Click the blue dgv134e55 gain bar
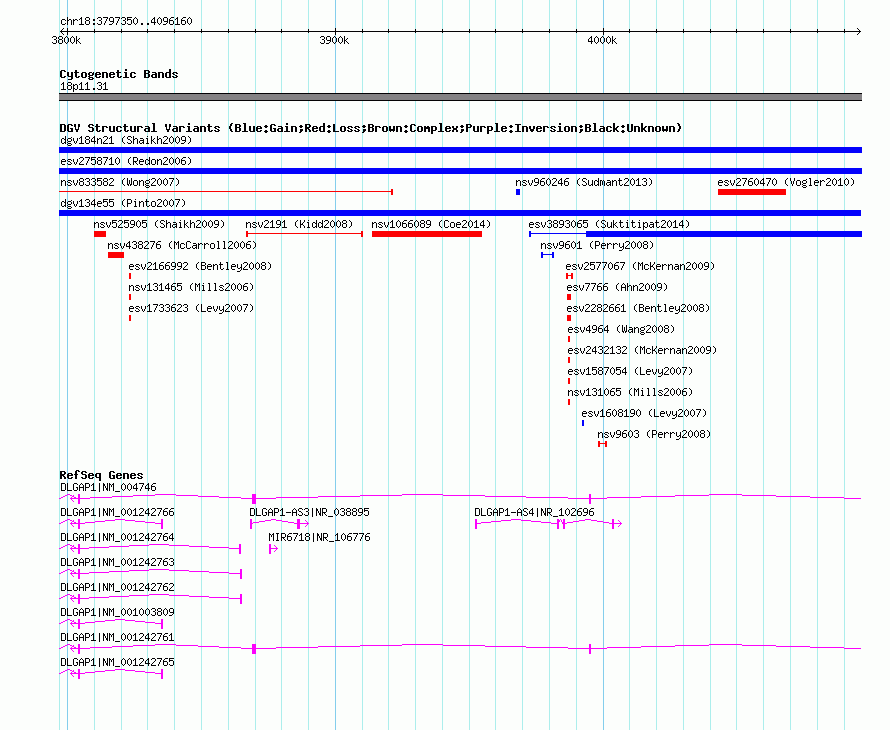890x730 pixels. pos(460,213)
